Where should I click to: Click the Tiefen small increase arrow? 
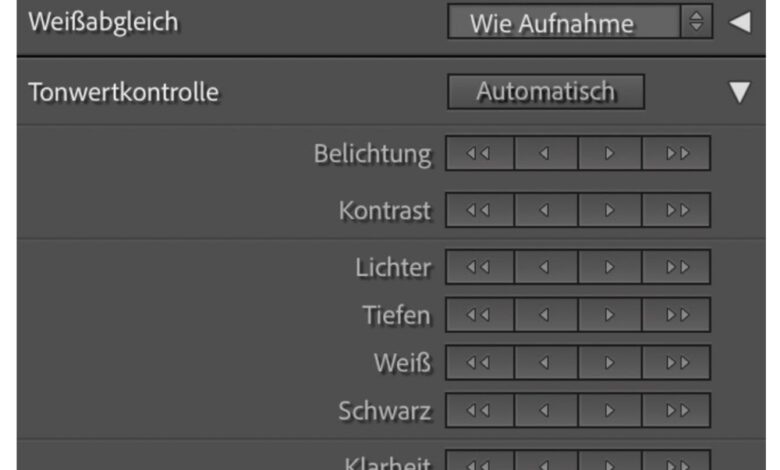click(x=610, y=315)
